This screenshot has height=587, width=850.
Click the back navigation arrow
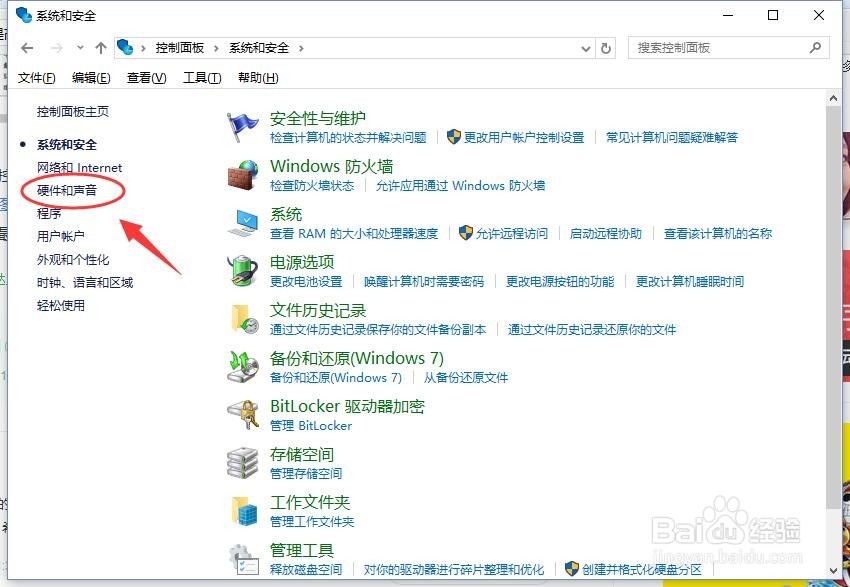[27, 47]
